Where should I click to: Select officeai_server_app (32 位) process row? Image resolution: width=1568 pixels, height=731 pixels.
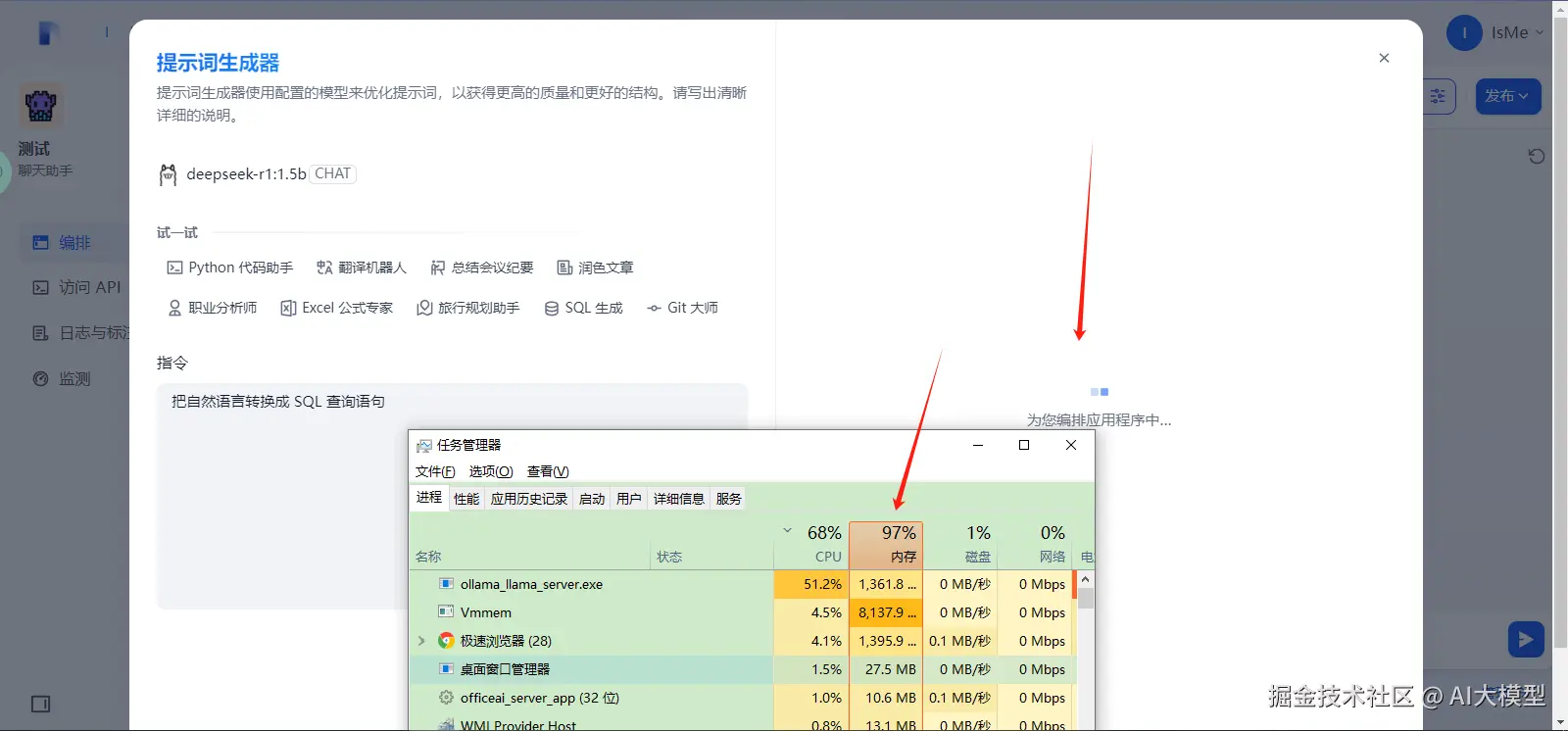[x=743, y=698]
